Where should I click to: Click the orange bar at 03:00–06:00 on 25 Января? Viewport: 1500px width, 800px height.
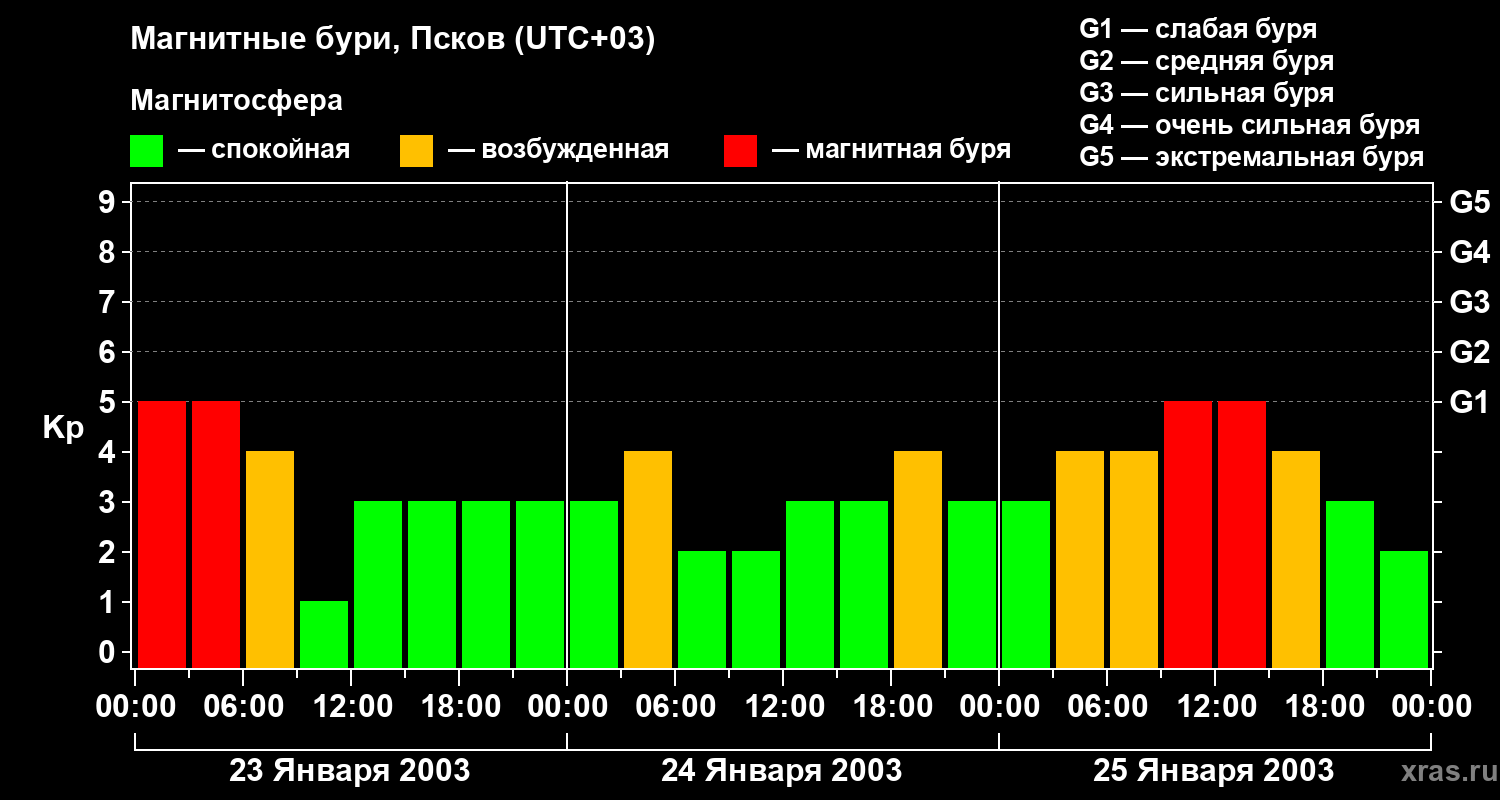(1080, 559)
